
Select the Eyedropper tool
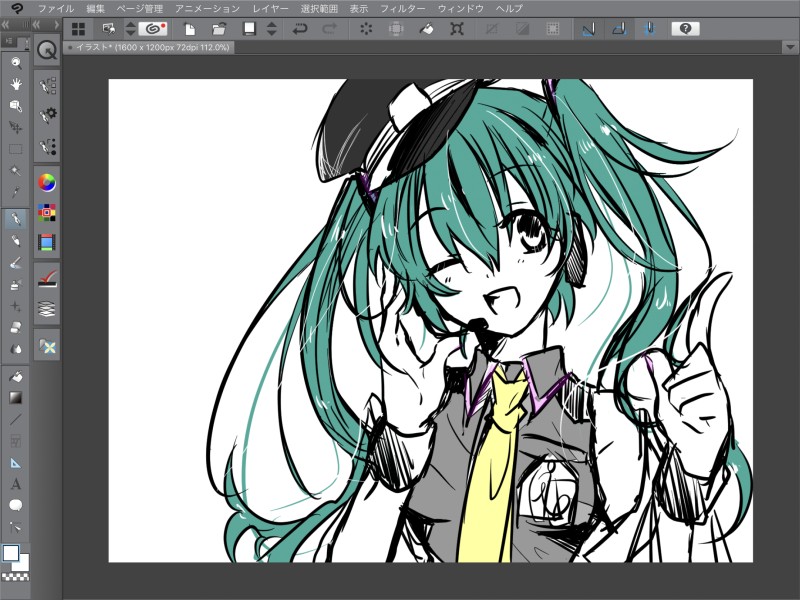(16, 192)
